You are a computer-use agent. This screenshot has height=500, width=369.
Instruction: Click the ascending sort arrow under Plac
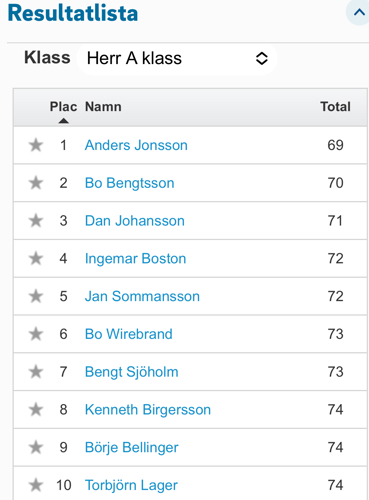click(x=63, y=121)
